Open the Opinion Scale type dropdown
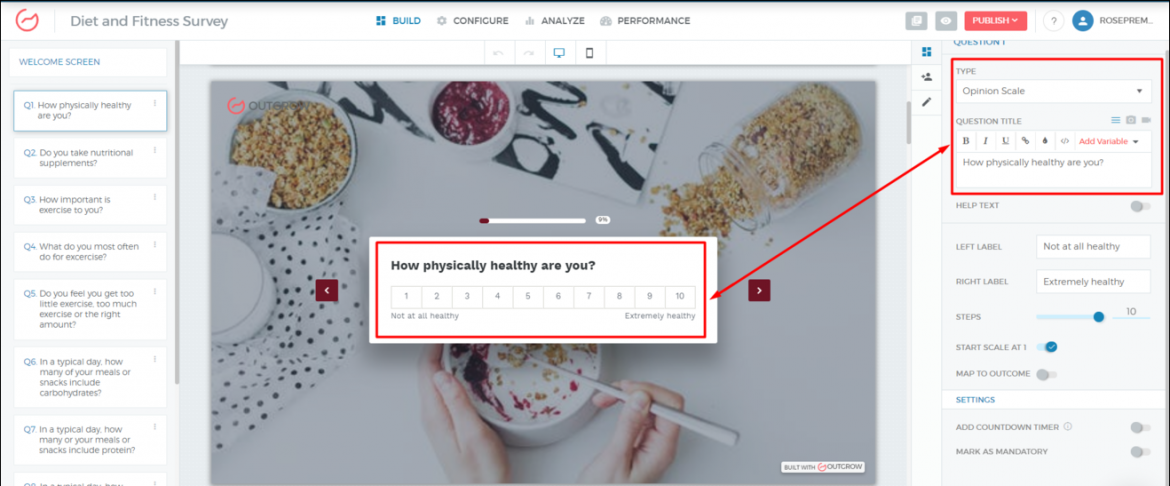This screenshot has height=486, width=1170. [1053, 91]
